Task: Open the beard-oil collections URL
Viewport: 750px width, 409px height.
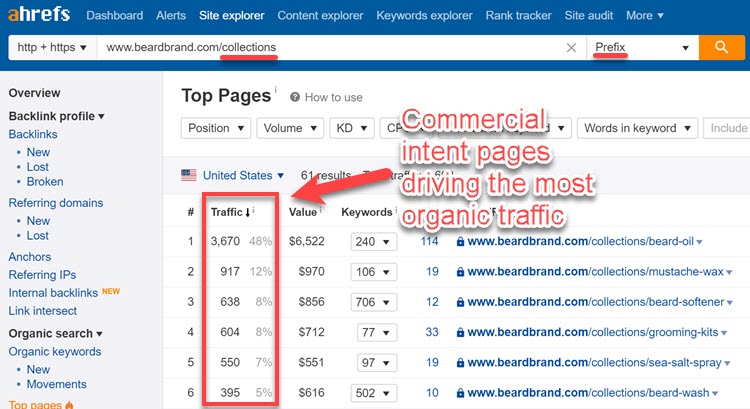Action: tap(580, 241)
